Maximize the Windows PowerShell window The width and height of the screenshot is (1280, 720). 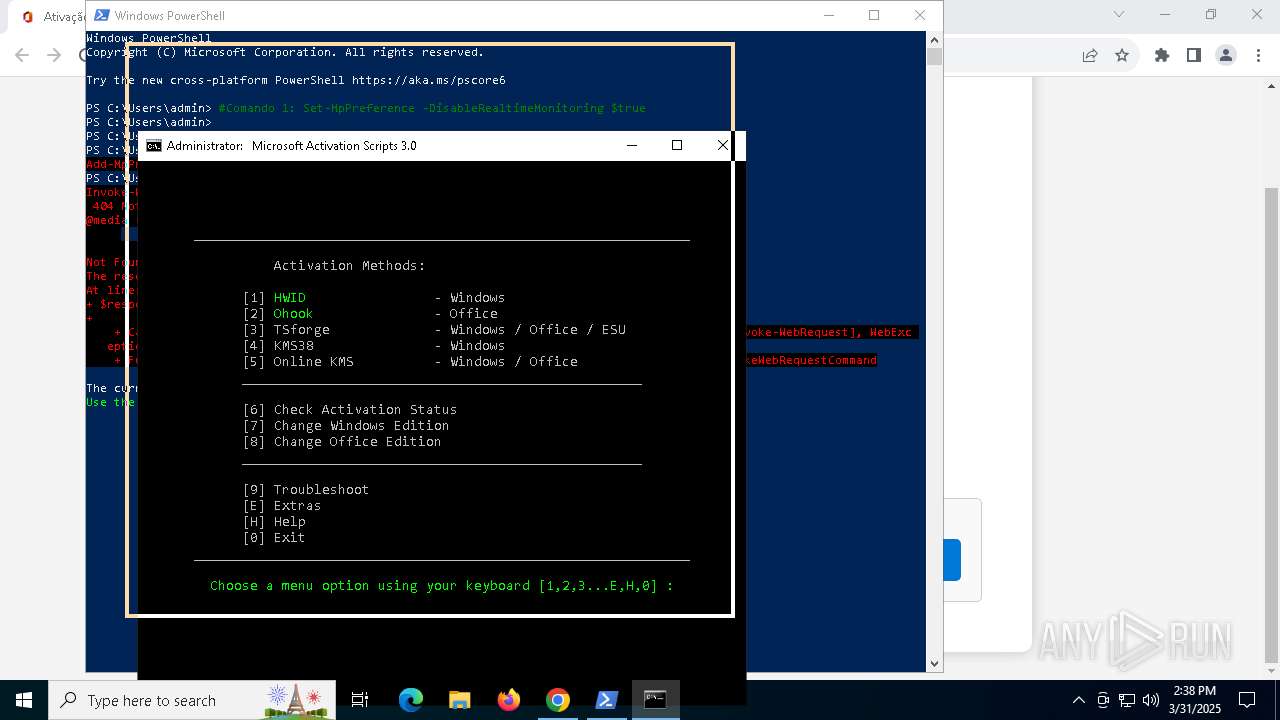tap(874, 15)
